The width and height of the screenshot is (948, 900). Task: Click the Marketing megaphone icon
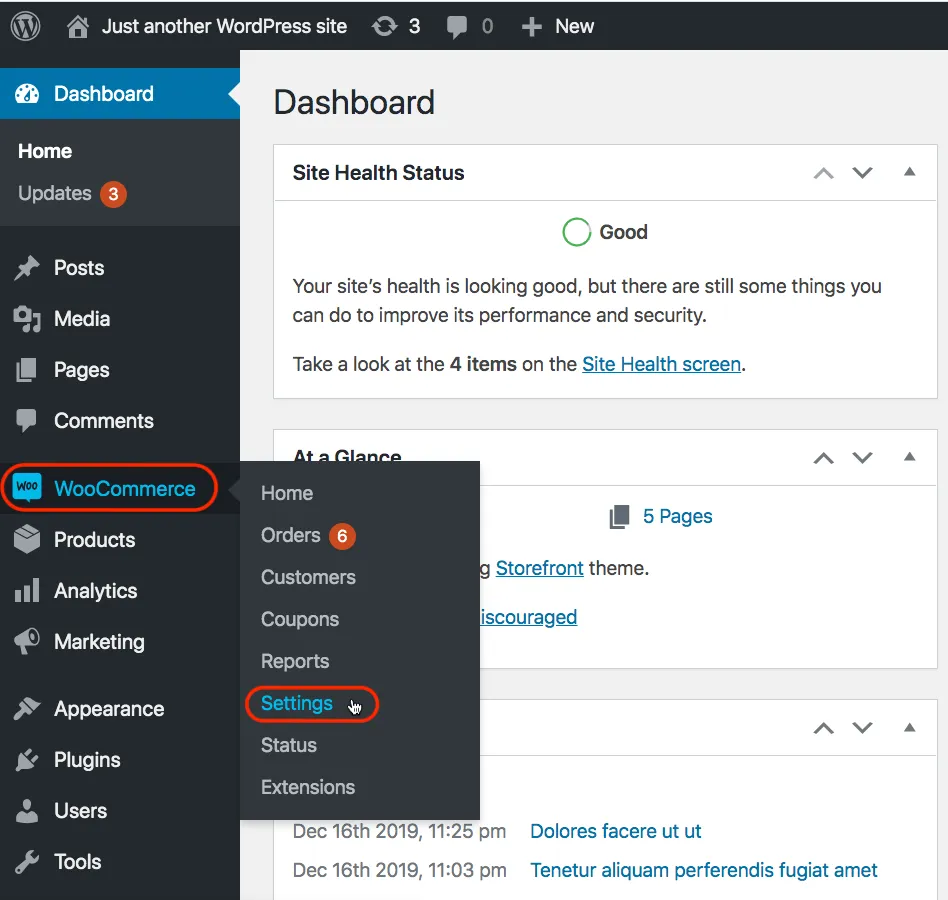[27, 641]
